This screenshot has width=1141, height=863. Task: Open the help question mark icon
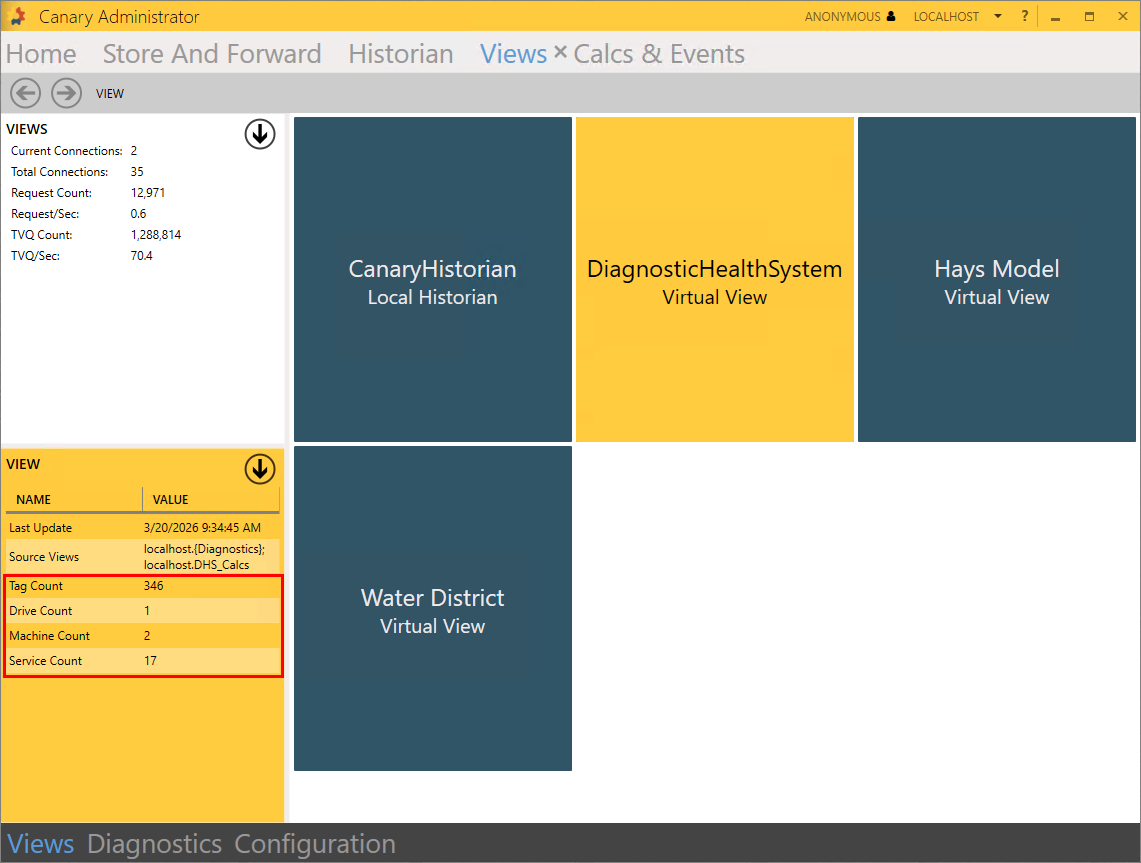[1025, 17]
